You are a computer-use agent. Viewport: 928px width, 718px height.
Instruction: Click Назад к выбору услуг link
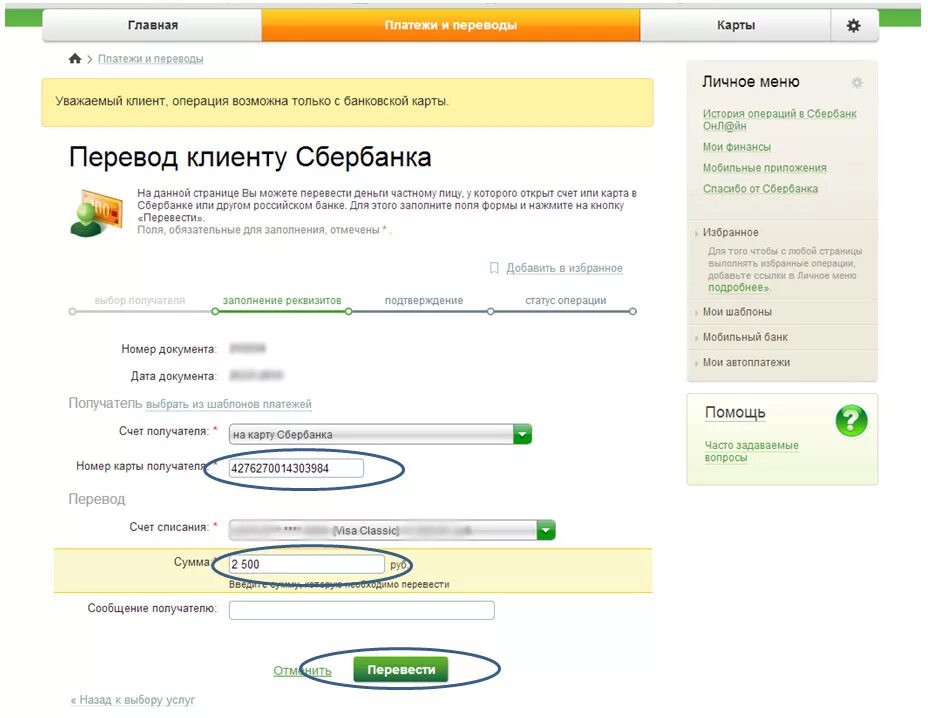pyautogui.click(x=133, y=700)
